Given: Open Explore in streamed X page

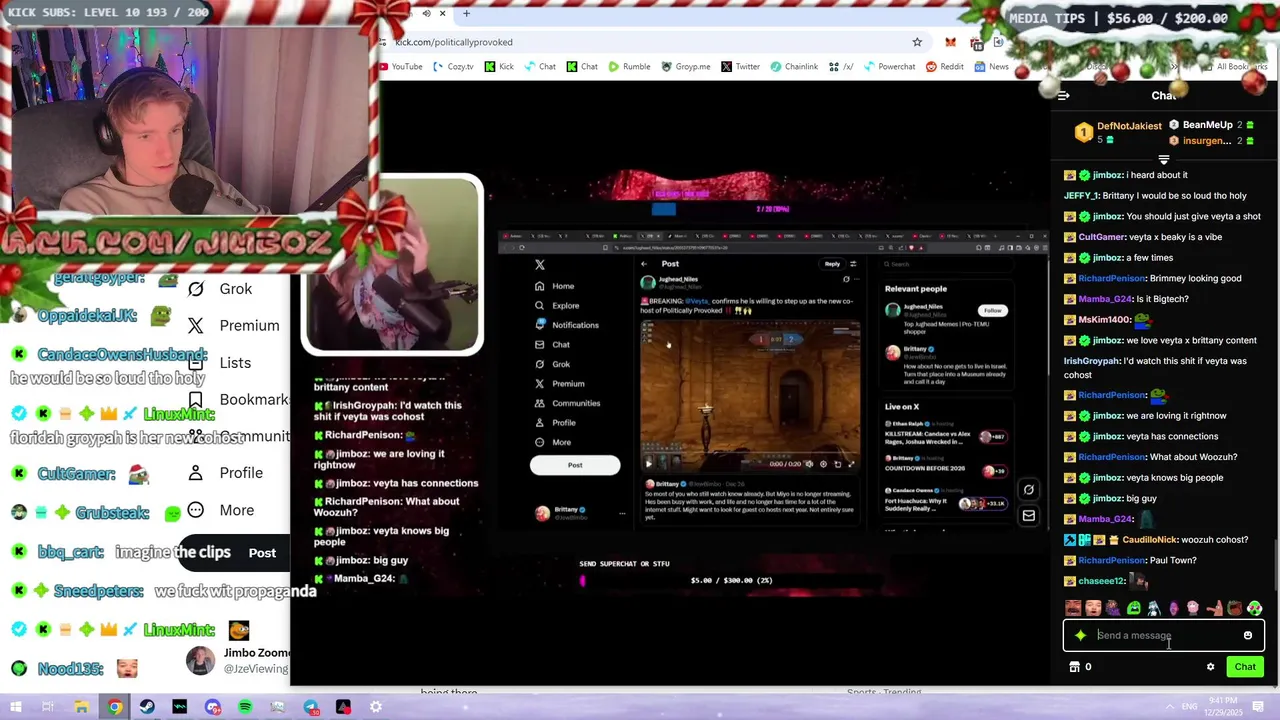Looking at the screenshot, I should pyautogui.click(x=558, y=305).
